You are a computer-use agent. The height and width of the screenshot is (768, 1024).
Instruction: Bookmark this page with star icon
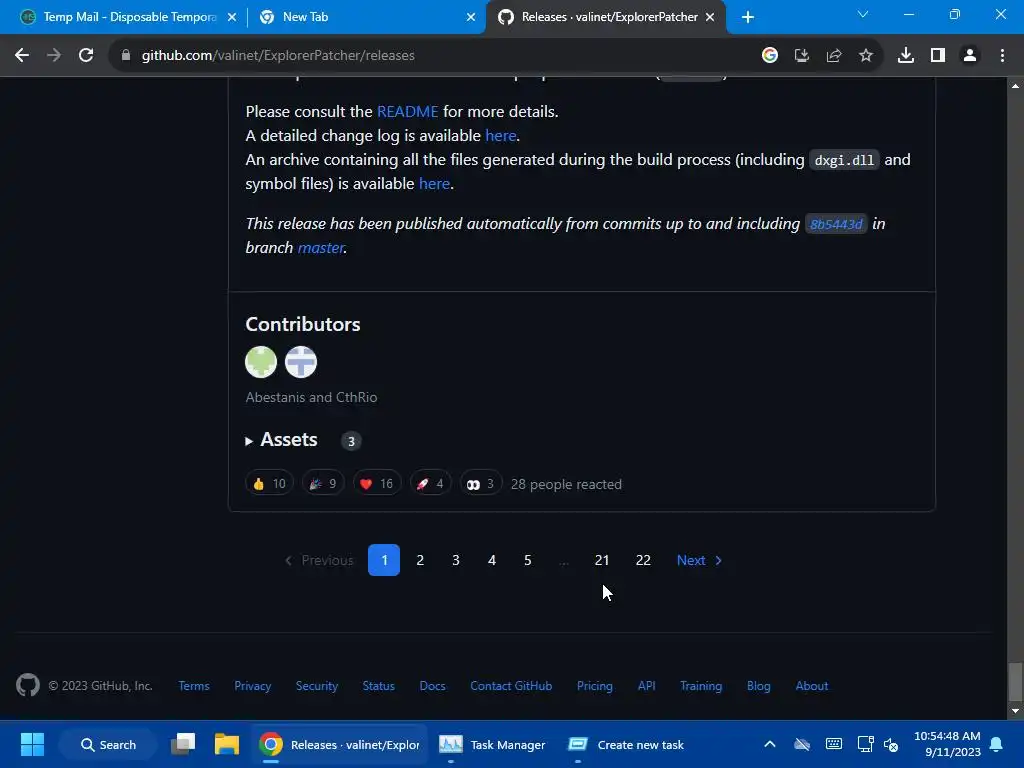point(865,56)
